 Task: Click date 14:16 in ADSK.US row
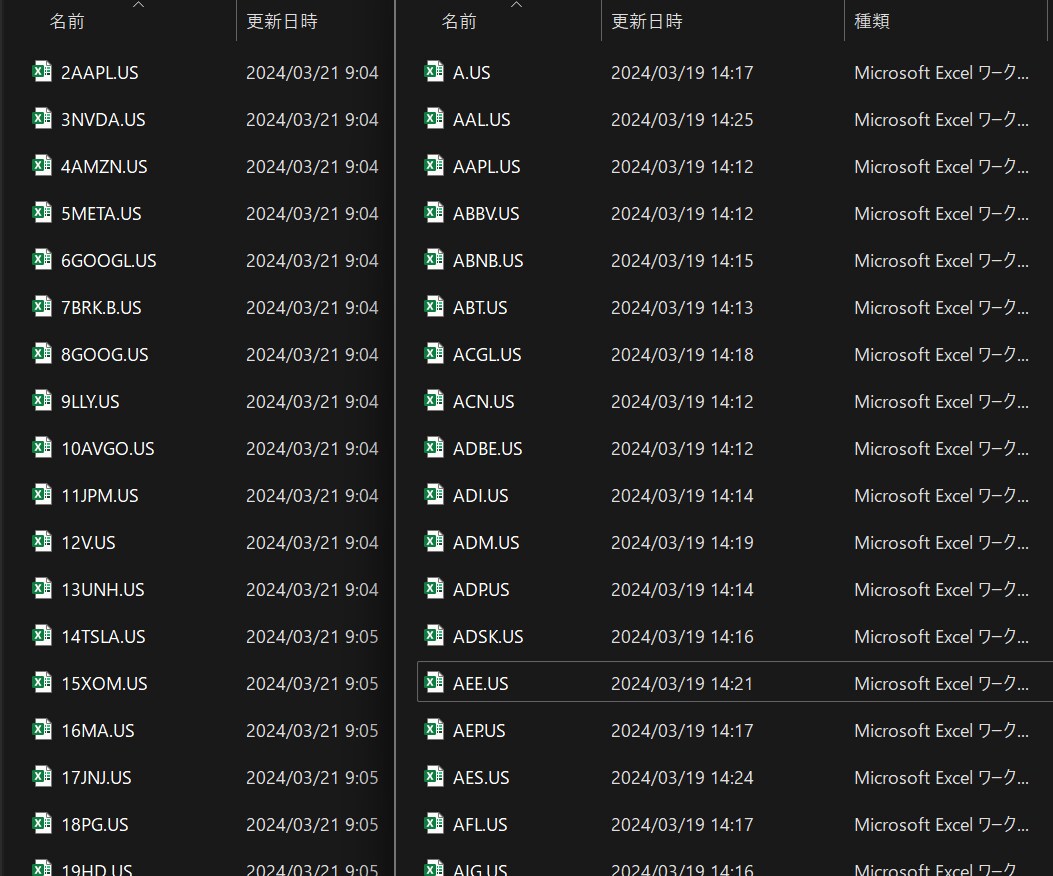[682, 637]
